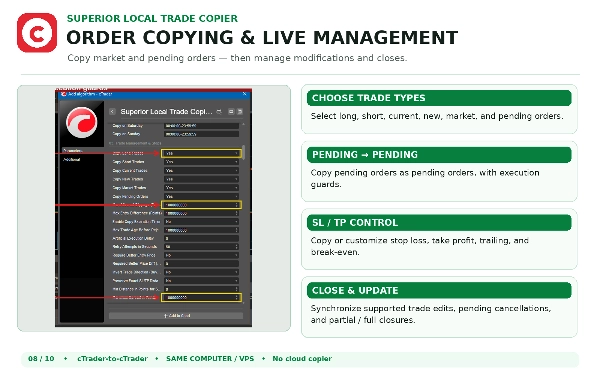This screenshot has width=600, height=375.
Task: Click the 'SAME COMPUTER / VPS' footer text
Action: pyautogui.click(x=210, y=359)
